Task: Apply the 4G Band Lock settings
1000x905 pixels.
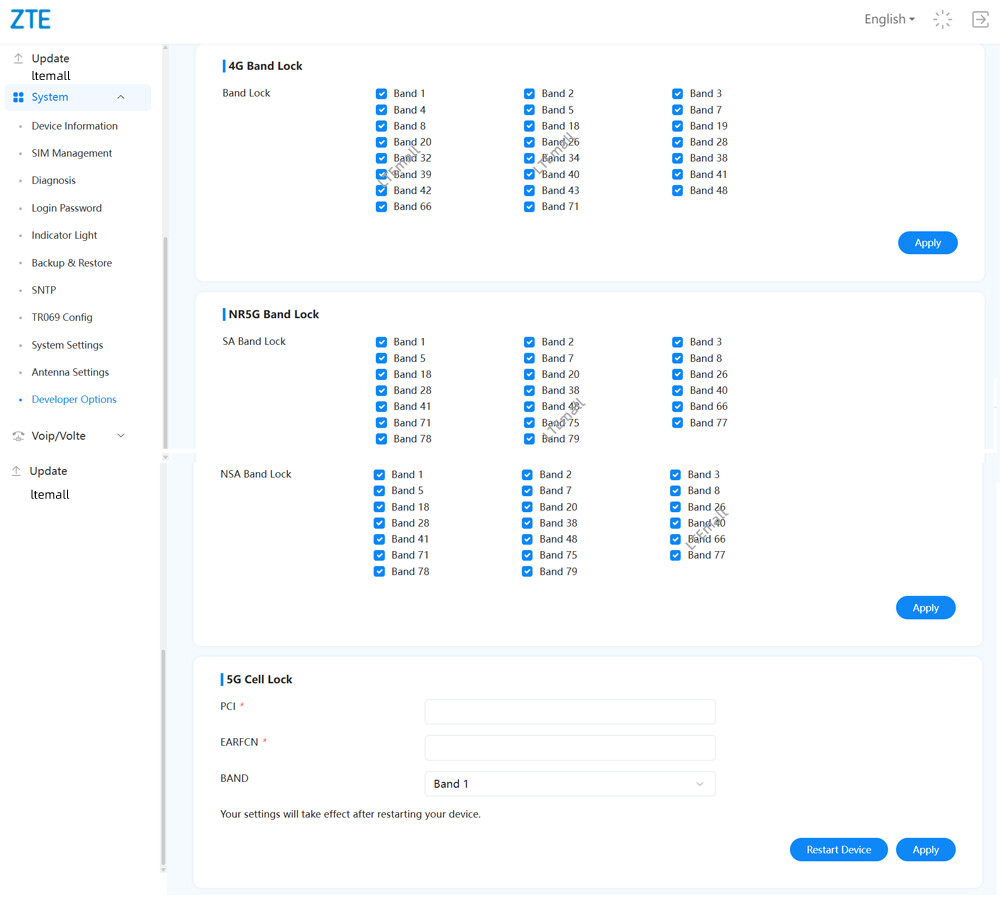Action: (x=927, y=243)
